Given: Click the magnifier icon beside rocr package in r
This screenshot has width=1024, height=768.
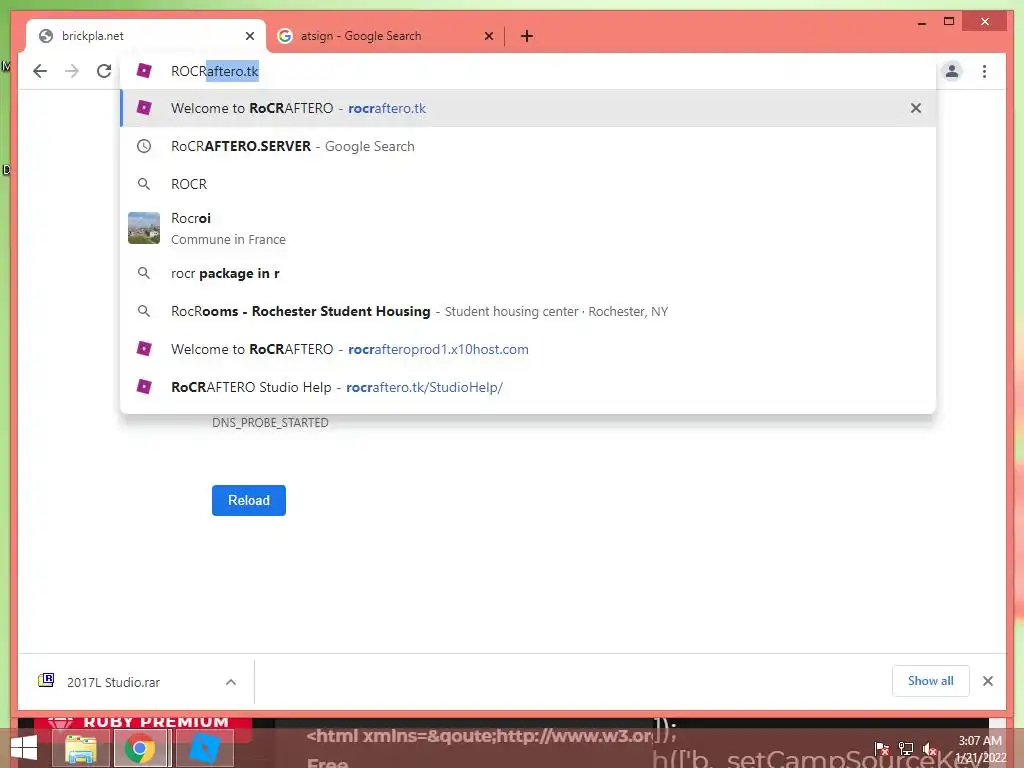Looking at the screenshot, I should [x=144, y=273].
